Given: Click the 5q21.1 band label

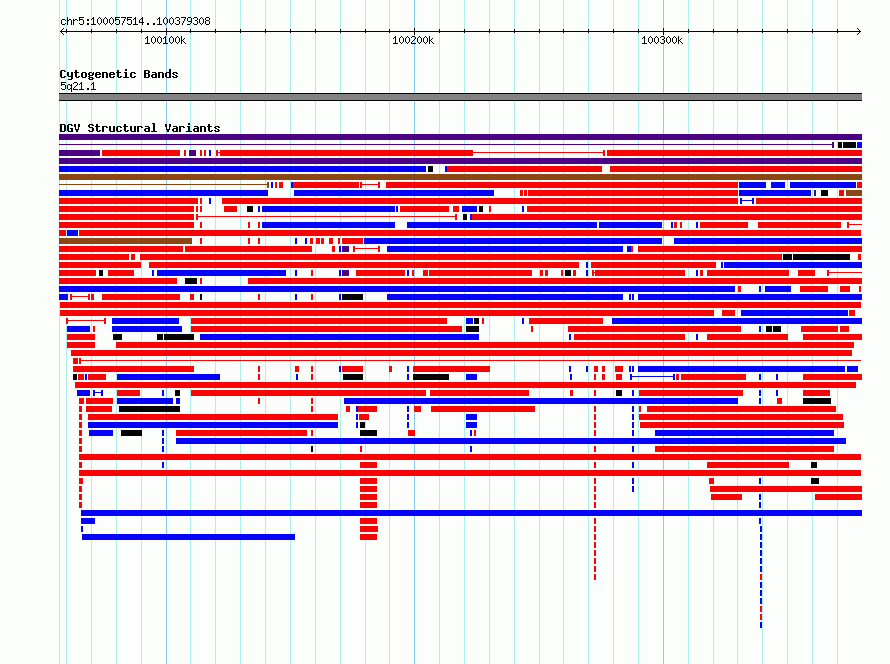Looking at the screenshot, I should [78, 86].
